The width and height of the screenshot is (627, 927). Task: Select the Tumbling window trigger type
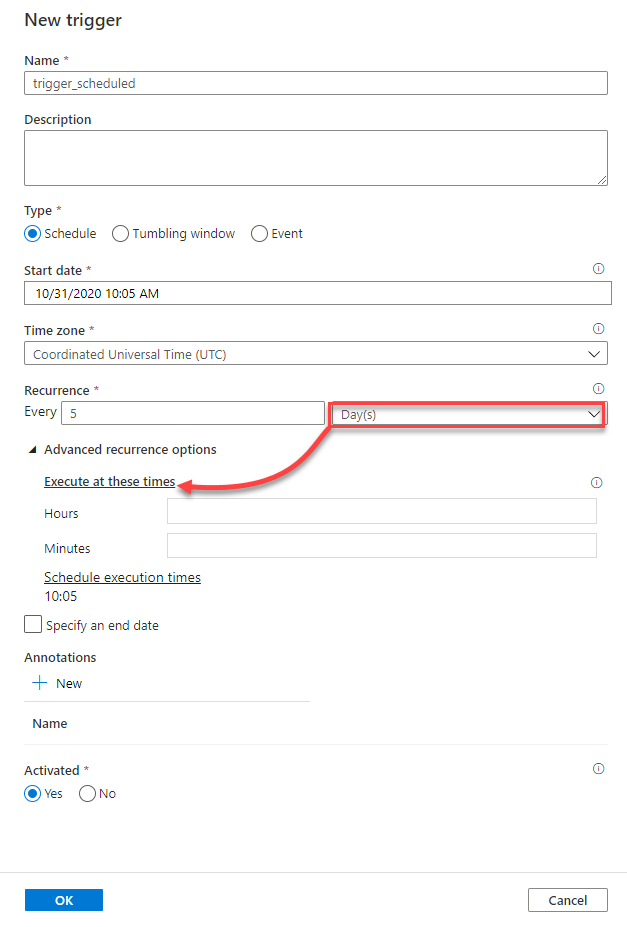121,233
